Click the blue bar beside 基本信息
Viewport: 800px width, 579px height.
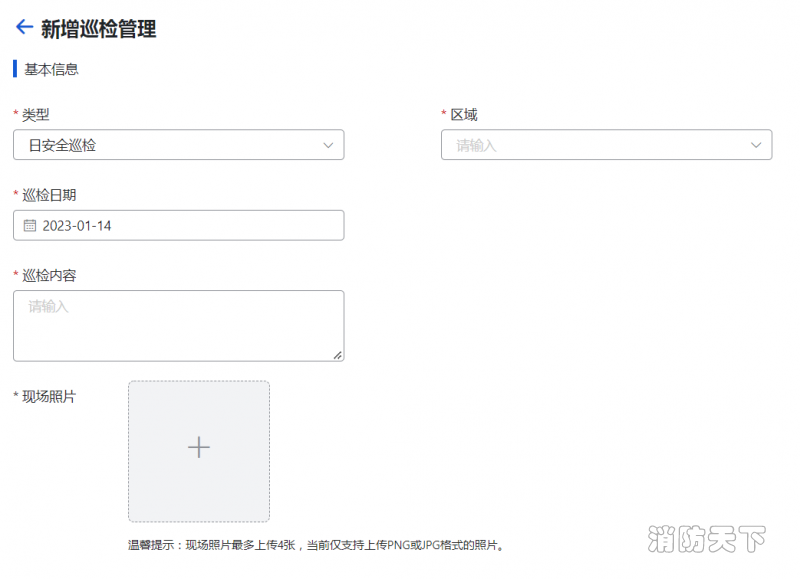[x=15, y=70]
